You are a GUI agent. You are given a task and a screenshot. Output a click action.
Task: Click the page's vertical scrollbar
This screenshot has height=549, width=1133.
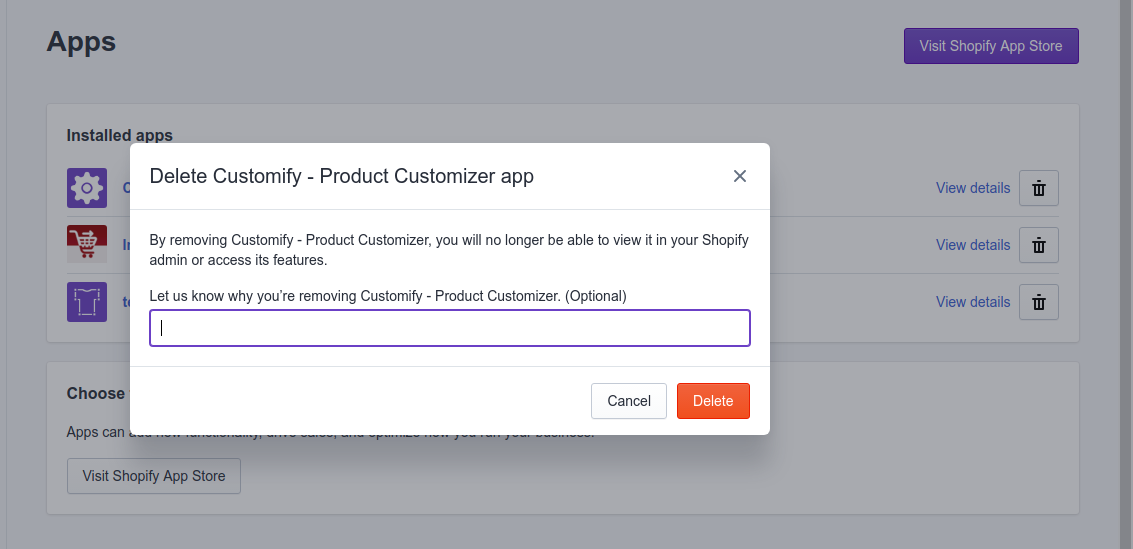pyautogui.click(x=1126, y=274)
